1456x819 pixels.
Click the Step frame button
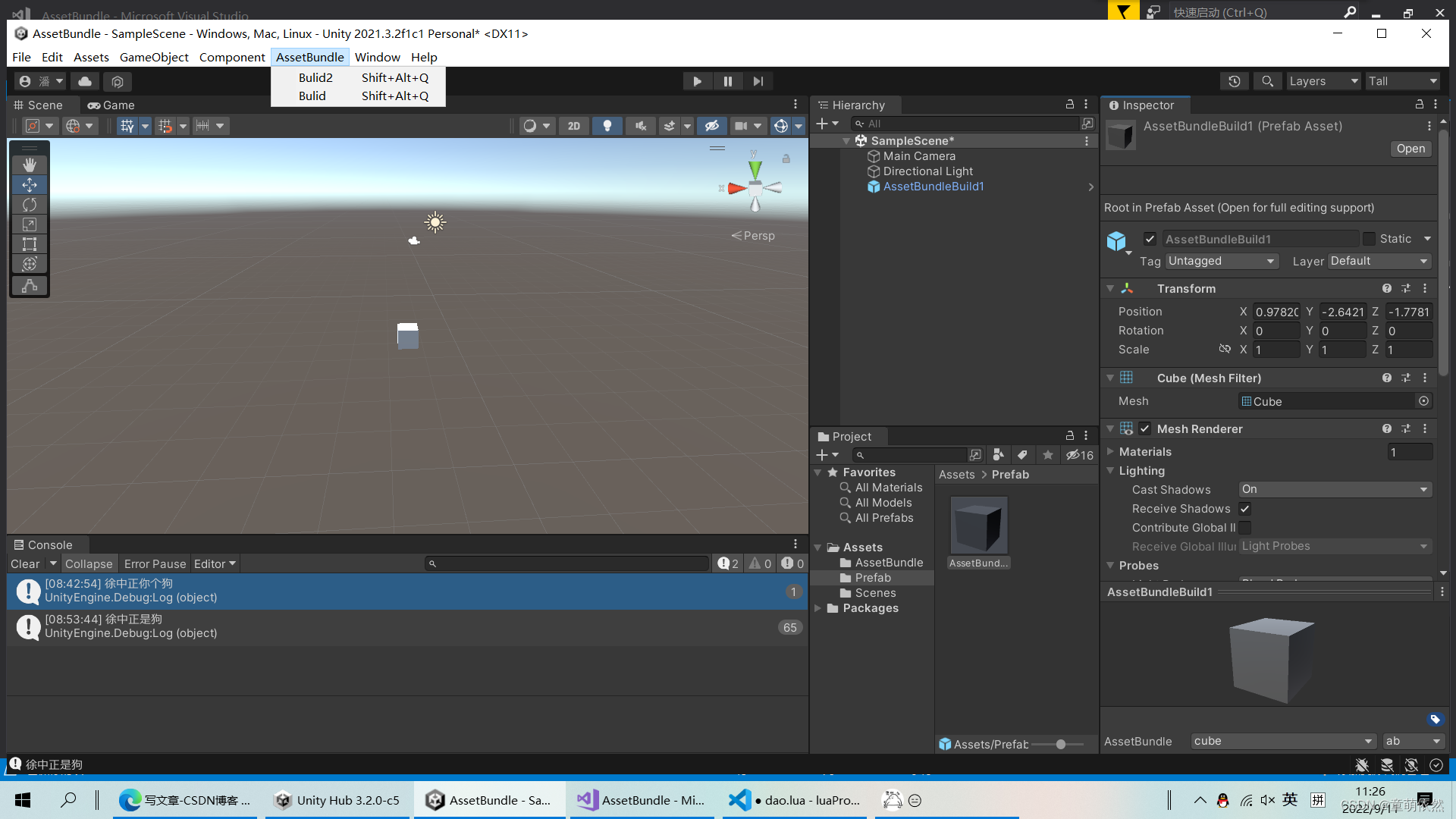[x=758, y=81]
